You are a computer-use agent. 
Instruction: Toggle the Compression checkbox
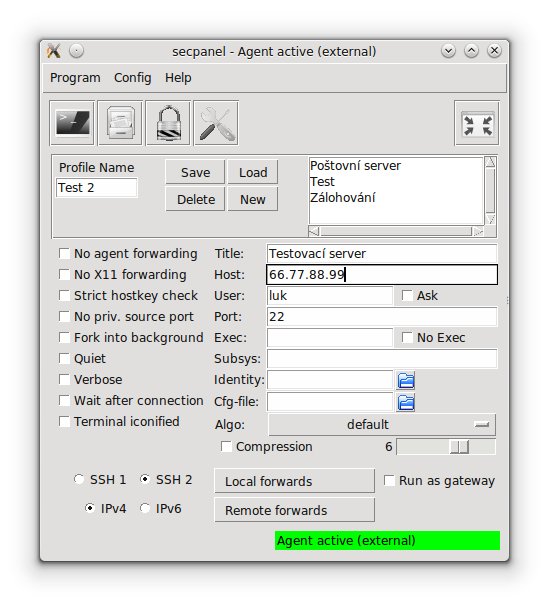pos(226,447)
